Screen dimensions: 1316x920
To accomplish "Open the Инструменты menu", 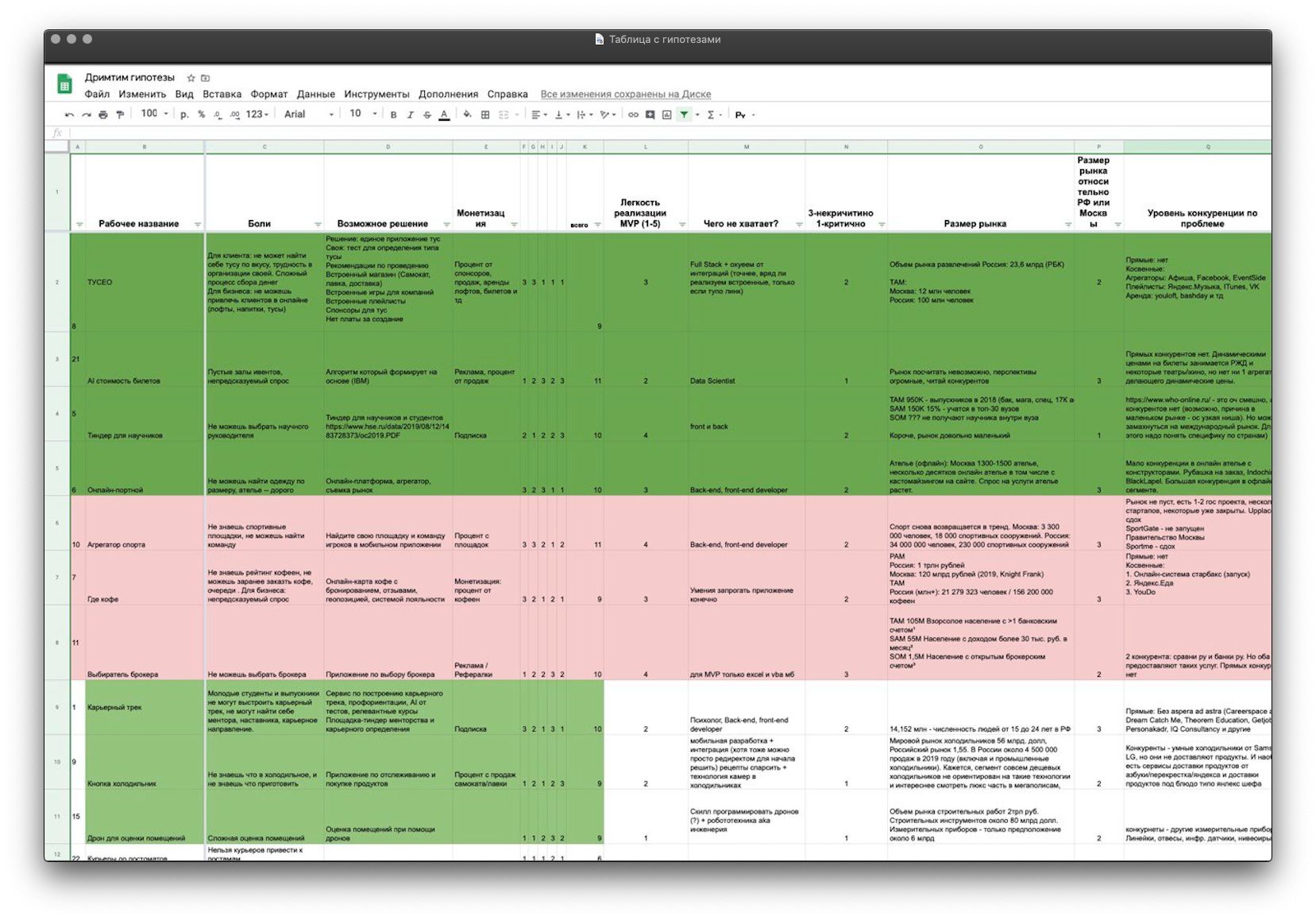I will 376,95.
